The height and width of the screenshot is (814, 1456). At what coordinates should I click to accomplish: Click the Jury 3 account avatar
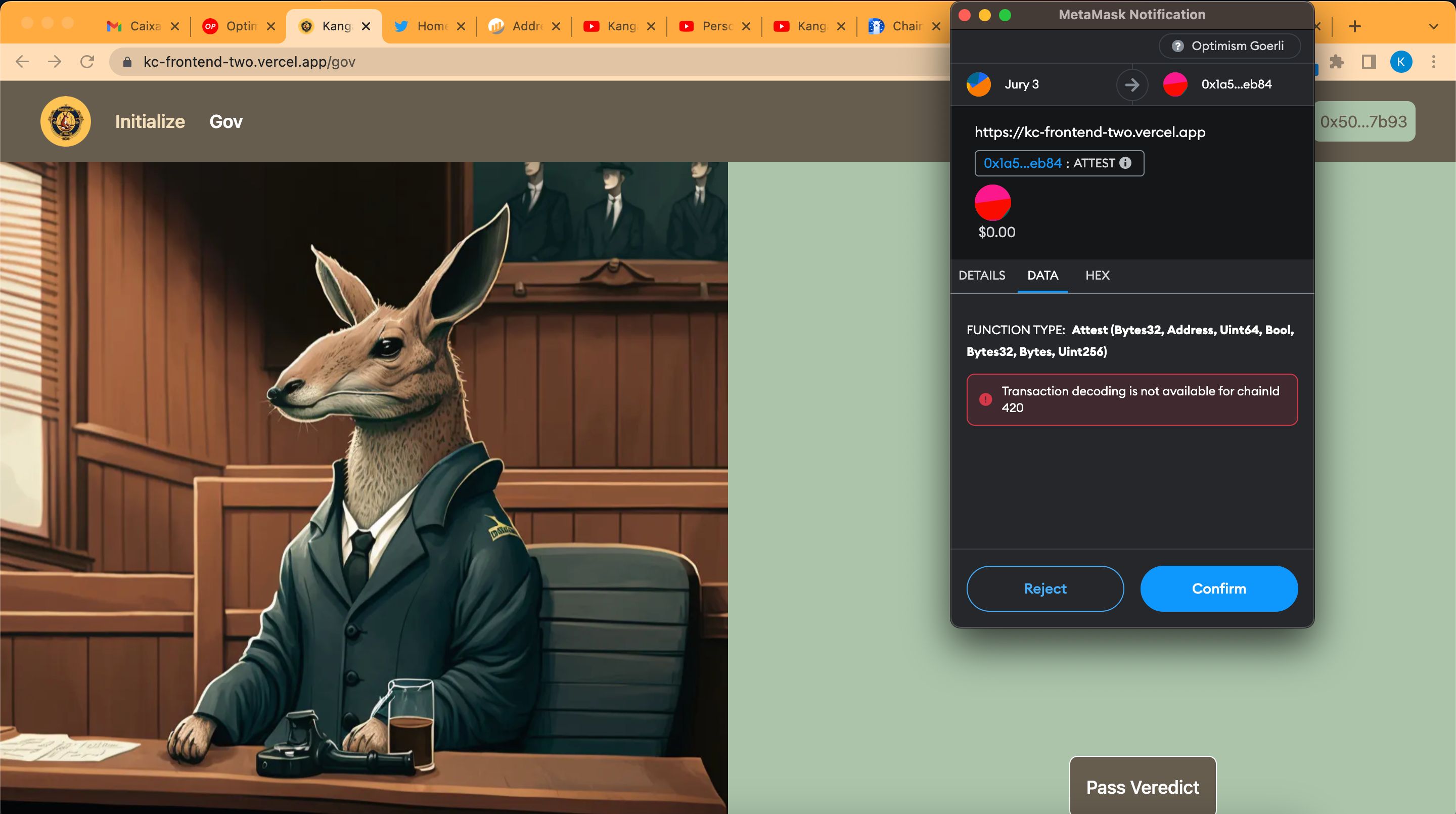978,84
